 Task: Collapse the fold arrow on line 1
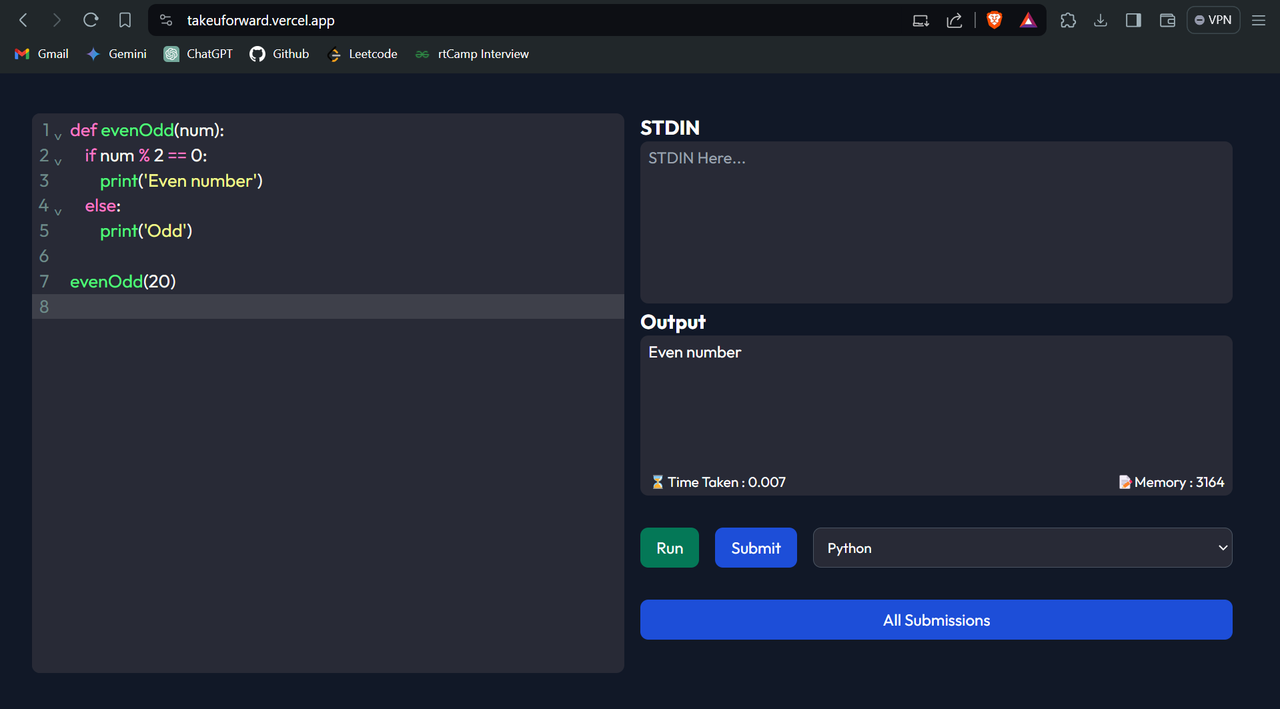tap(58, 134)
